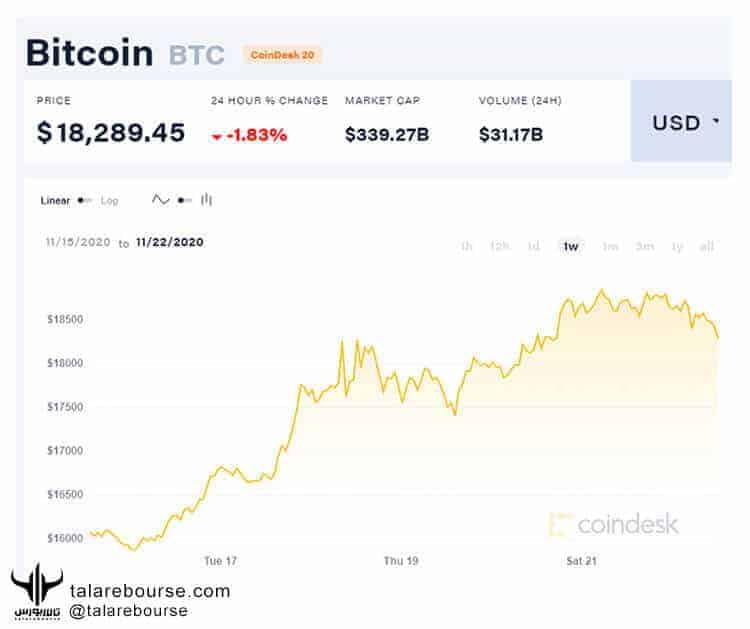Click the line chart type icon
This screenshot has width=750, height=629.
click(x=160, y=200)
